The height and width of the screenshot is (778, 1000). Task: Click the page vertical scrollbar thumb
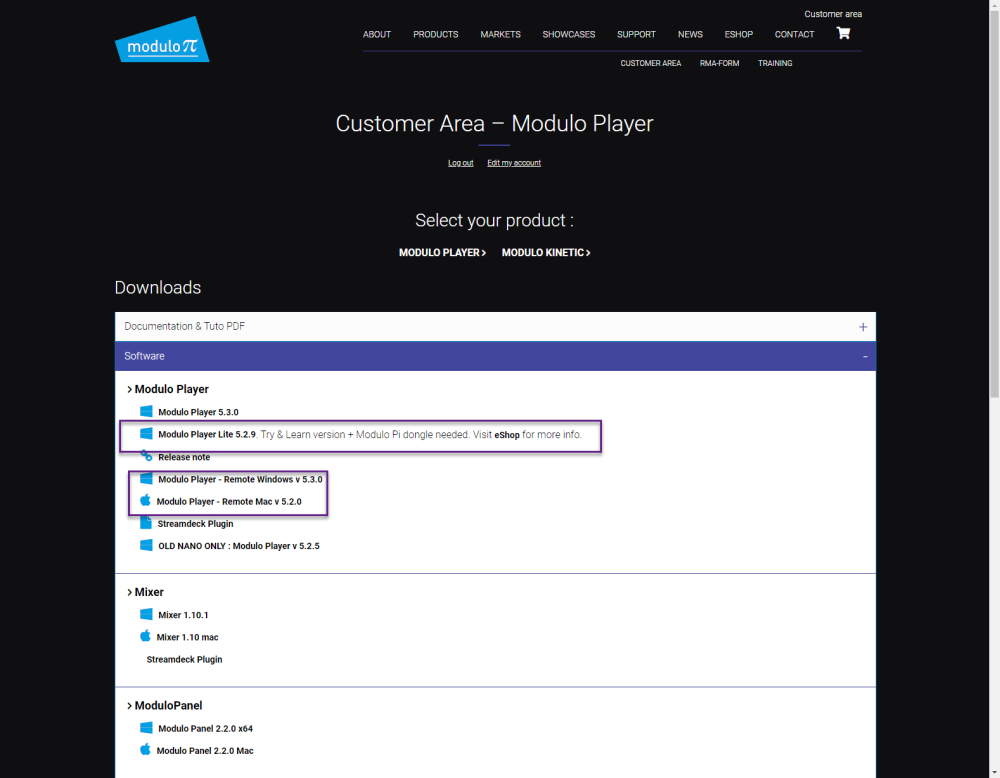[x=994, y=203]
